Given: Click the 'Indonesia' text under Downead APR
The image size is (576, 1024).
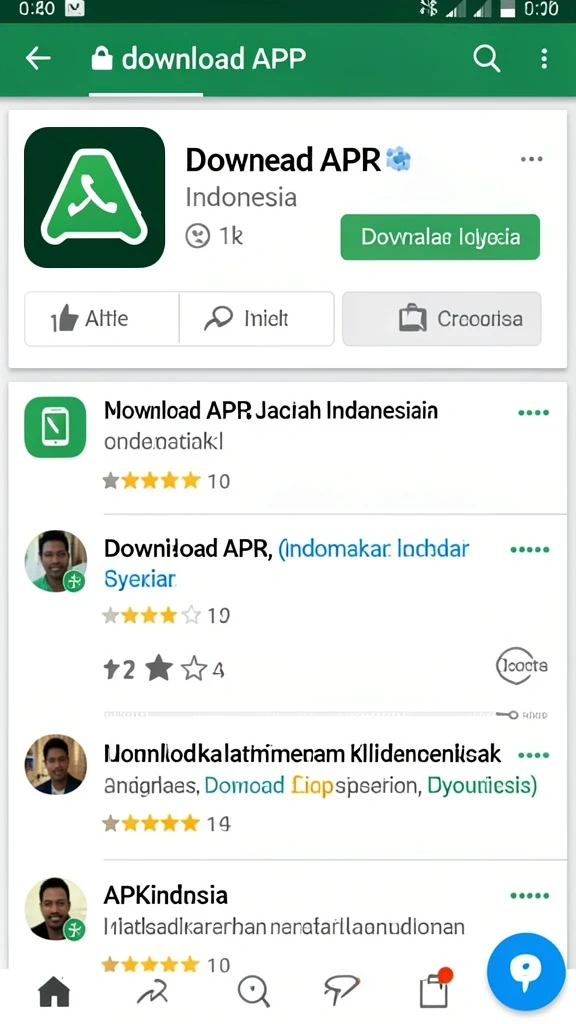Looking at the screenshot, I should (241, 197).
